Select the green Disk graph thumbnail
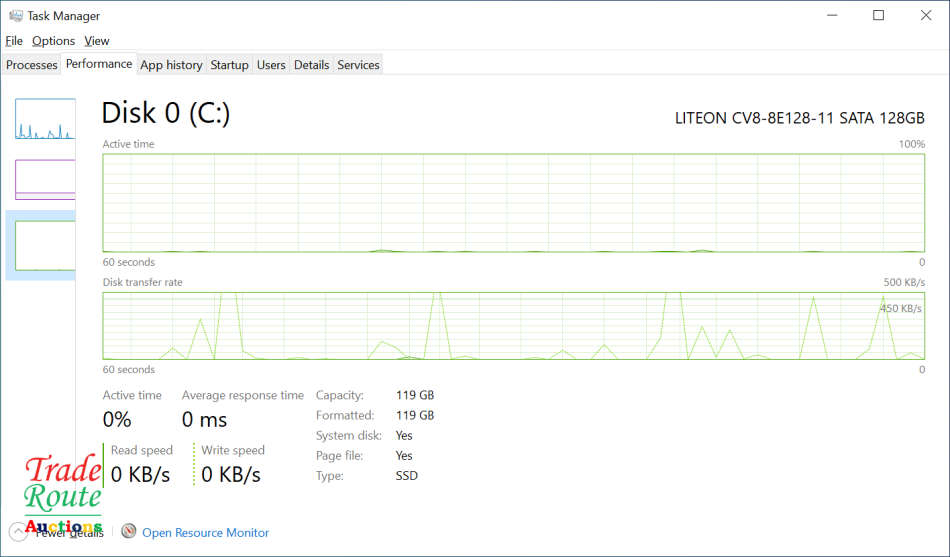This screenshot has width=950, height=557. tap(45, 245)
